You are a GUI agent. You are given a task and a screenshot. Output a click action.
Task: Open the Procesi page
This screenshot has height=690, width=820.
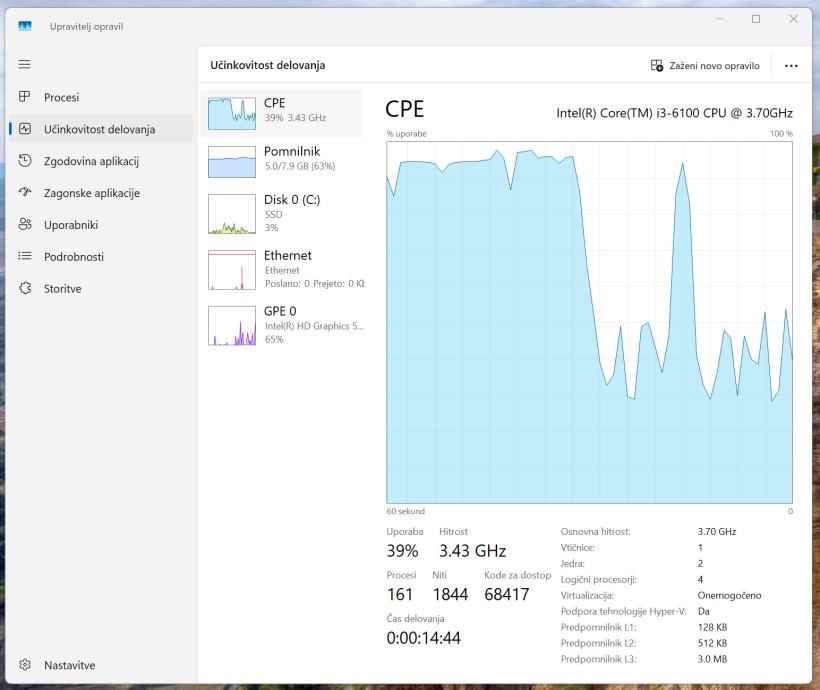101,97
